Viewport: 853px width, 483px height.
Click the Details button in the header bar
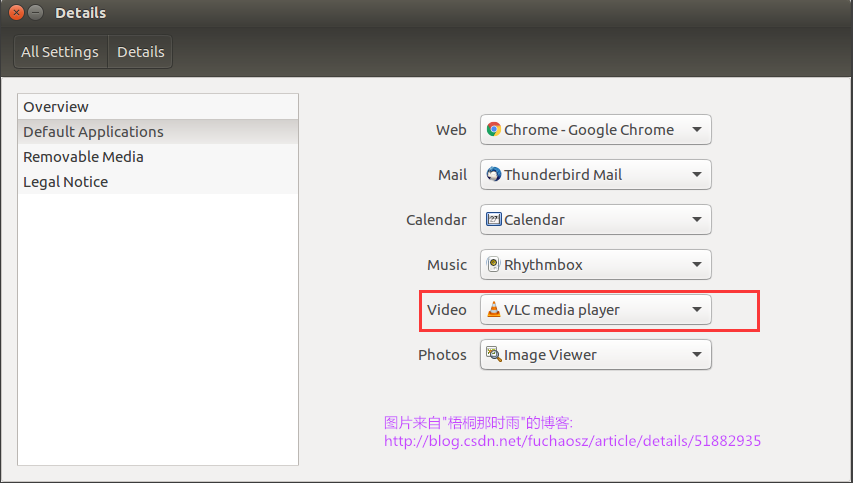[140, 52]
